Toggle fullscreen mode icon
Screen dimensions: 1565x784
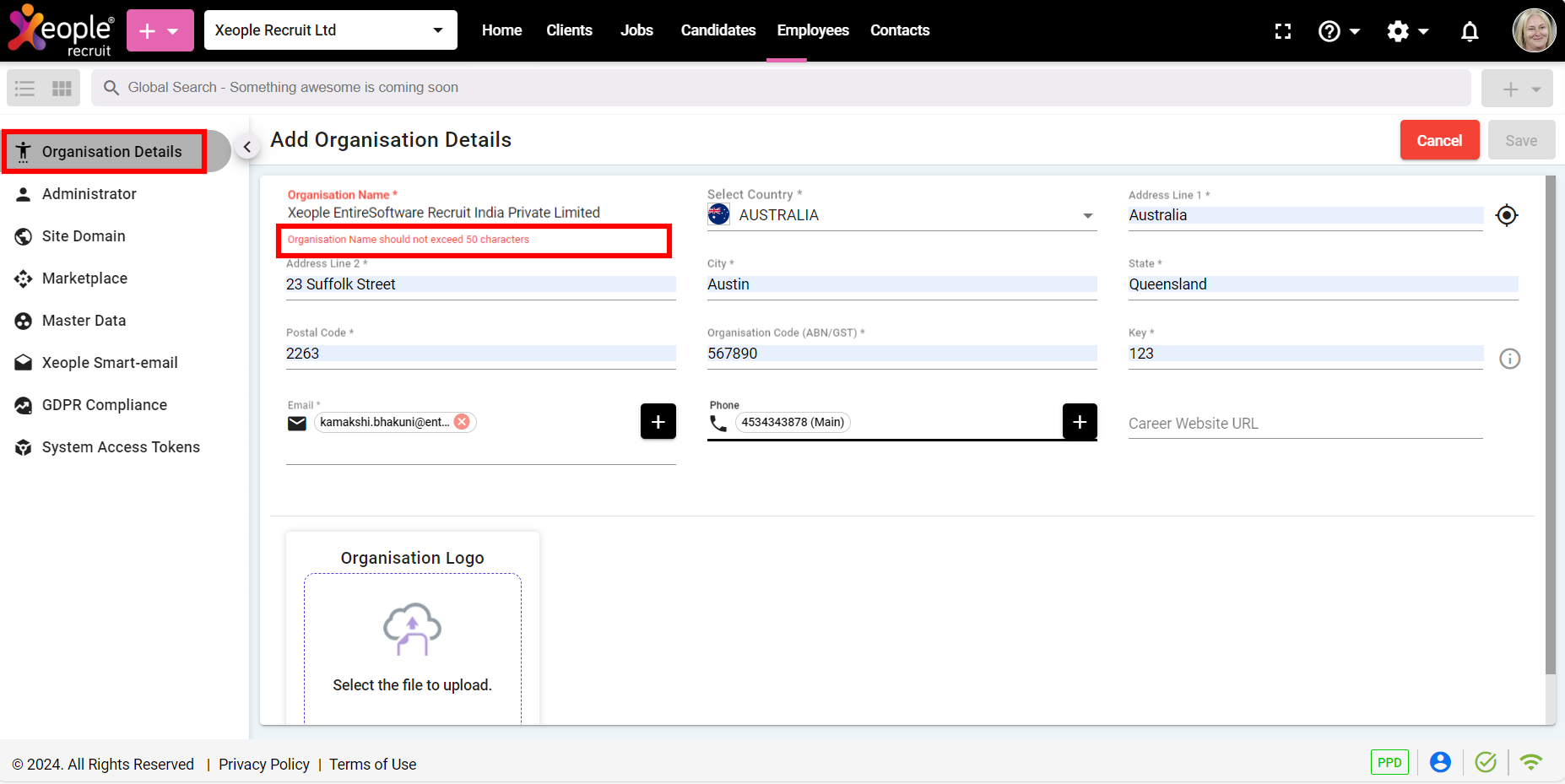click(1283, 31)
